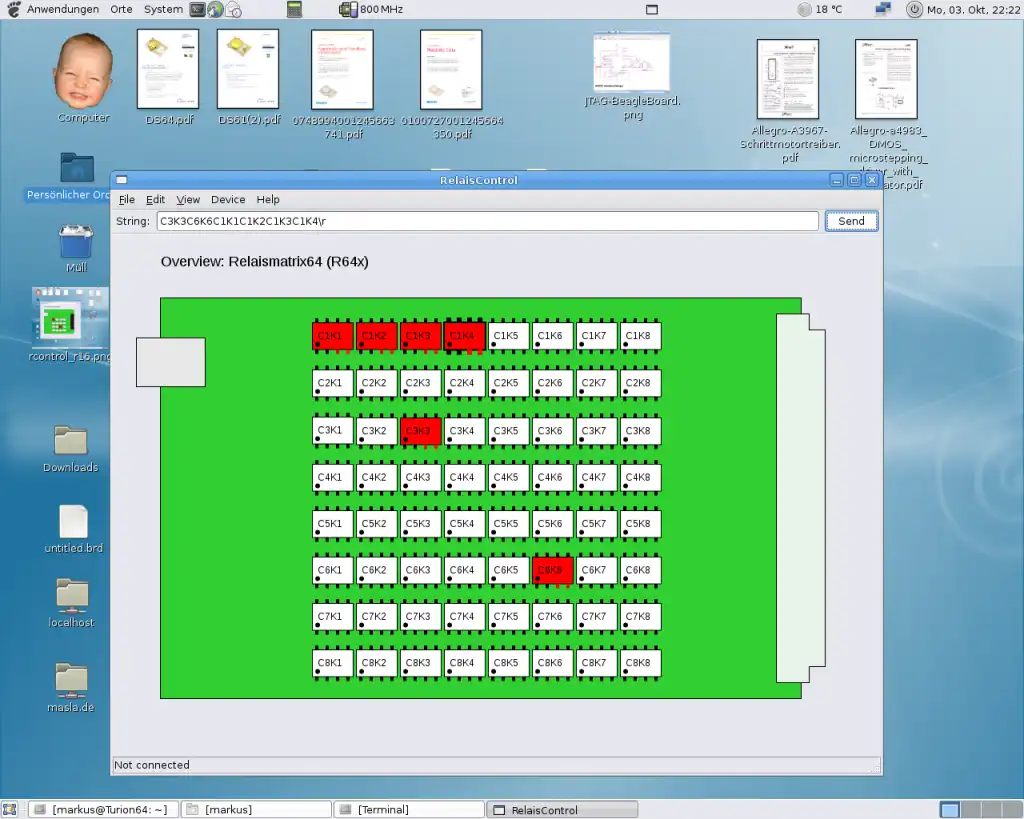Launch terminal from the top panel icon
Screen dimensions: 1024x819
pos(197,9)
